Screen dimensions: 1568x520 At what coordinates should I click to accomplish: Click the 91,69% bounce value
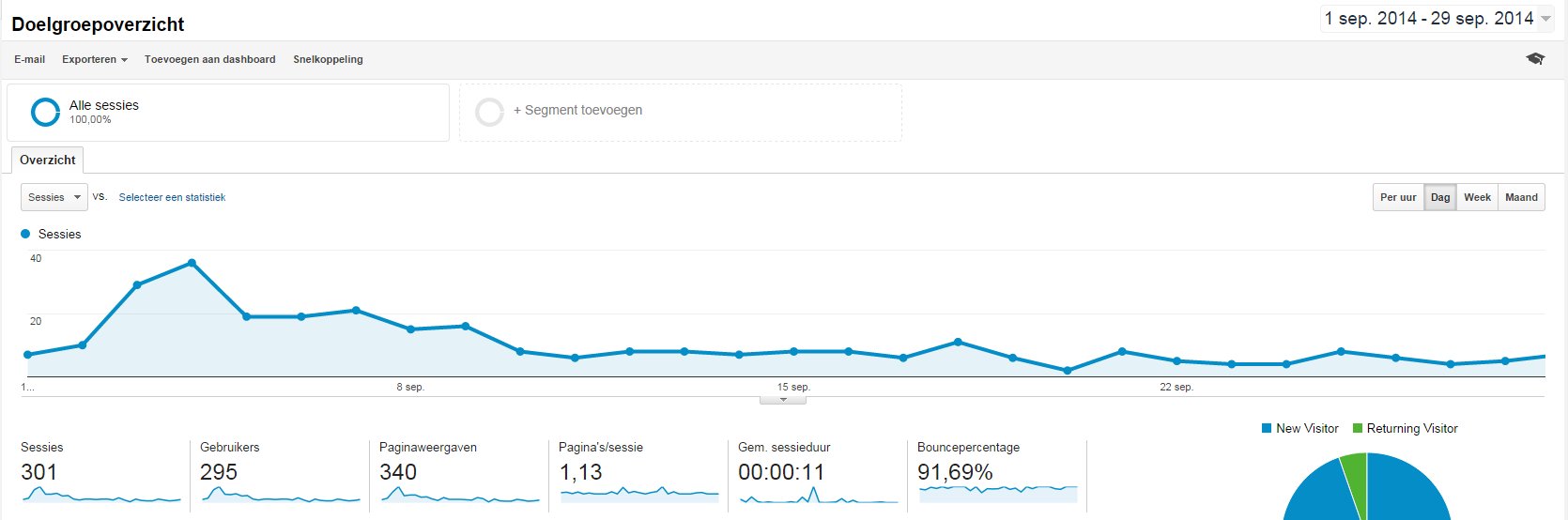(x=955, y=472)
